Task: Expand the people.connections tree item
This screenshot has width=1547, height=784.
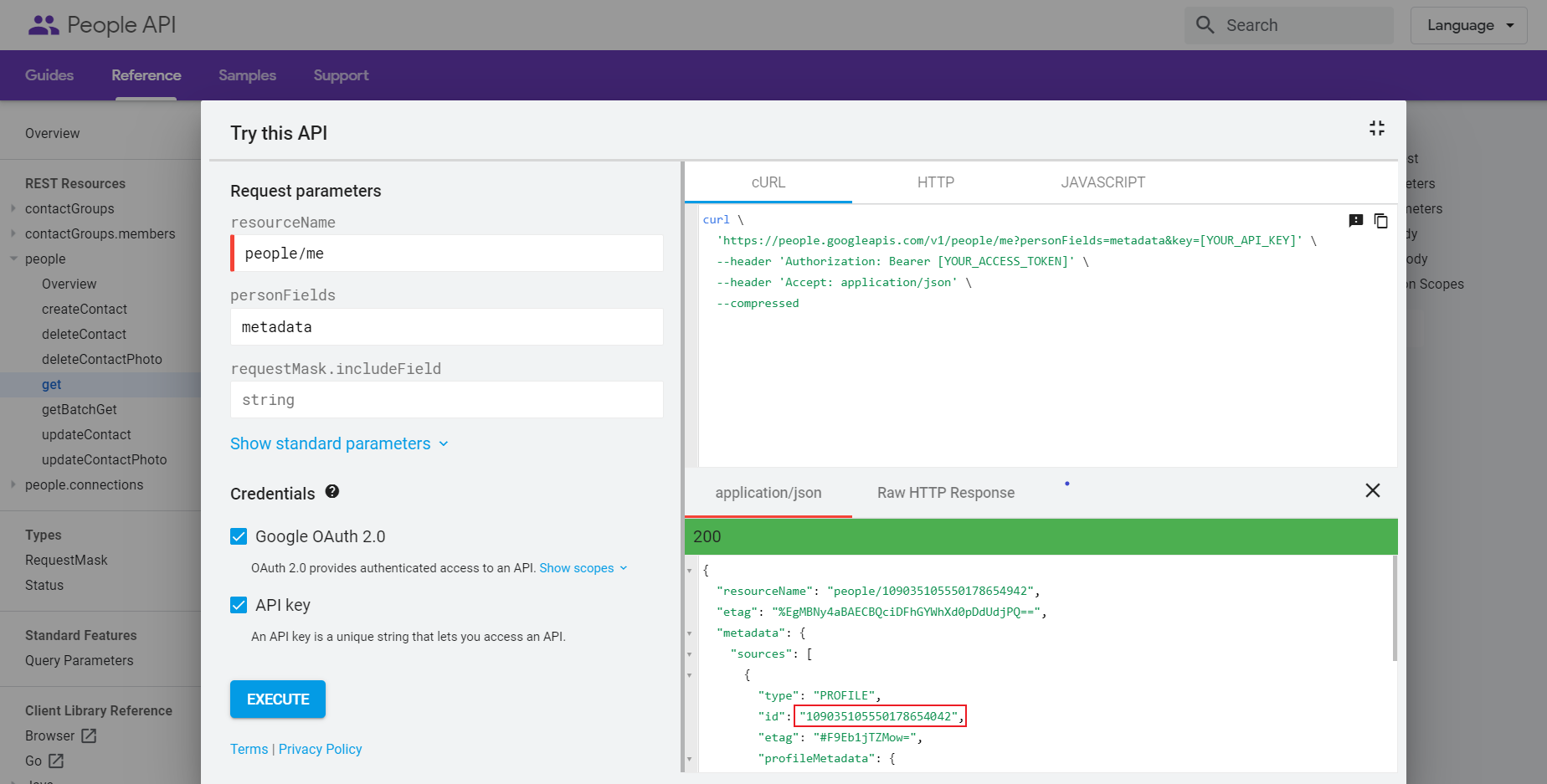Action: coord(13,484)
